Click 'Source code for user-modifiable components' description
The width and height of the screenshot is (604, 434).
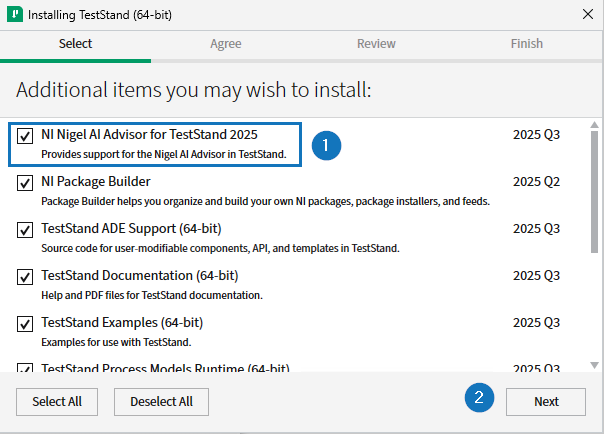pyautogui.click(x=220, y=248)
